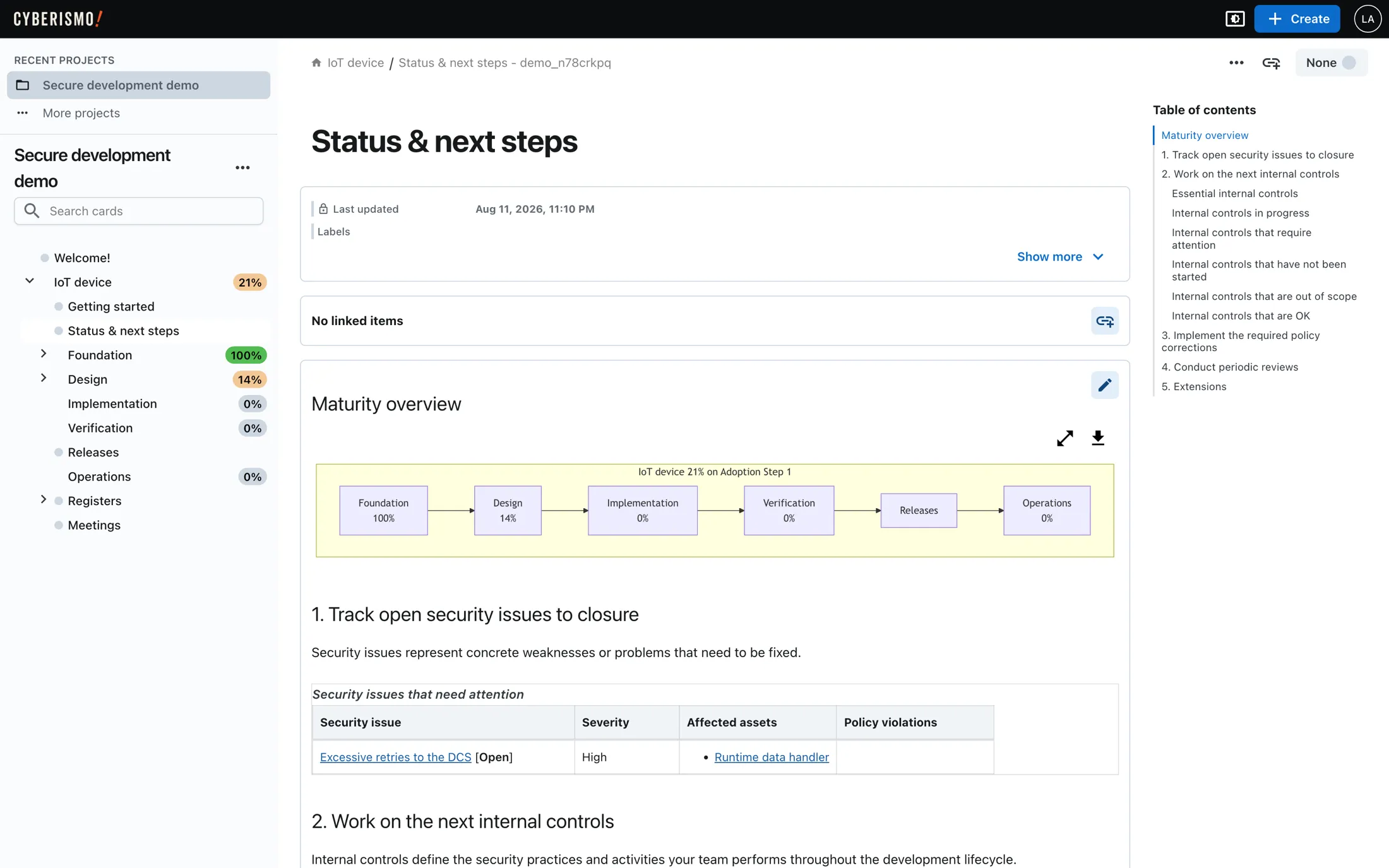The image size is (1389, 868).
Task: Go to Maturity overview in table of contents
Action: click(x=1205, y=135)
